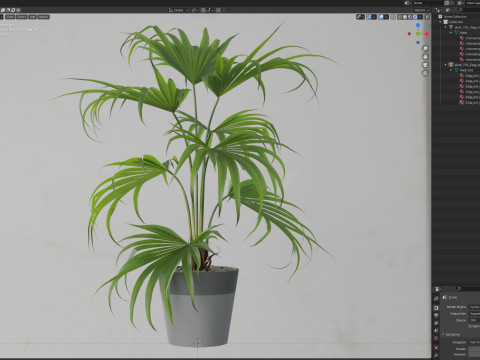The height and width of the screenshot is (360, 480).
Task: Open the World properties tab
Action: (x=436, y=338)
